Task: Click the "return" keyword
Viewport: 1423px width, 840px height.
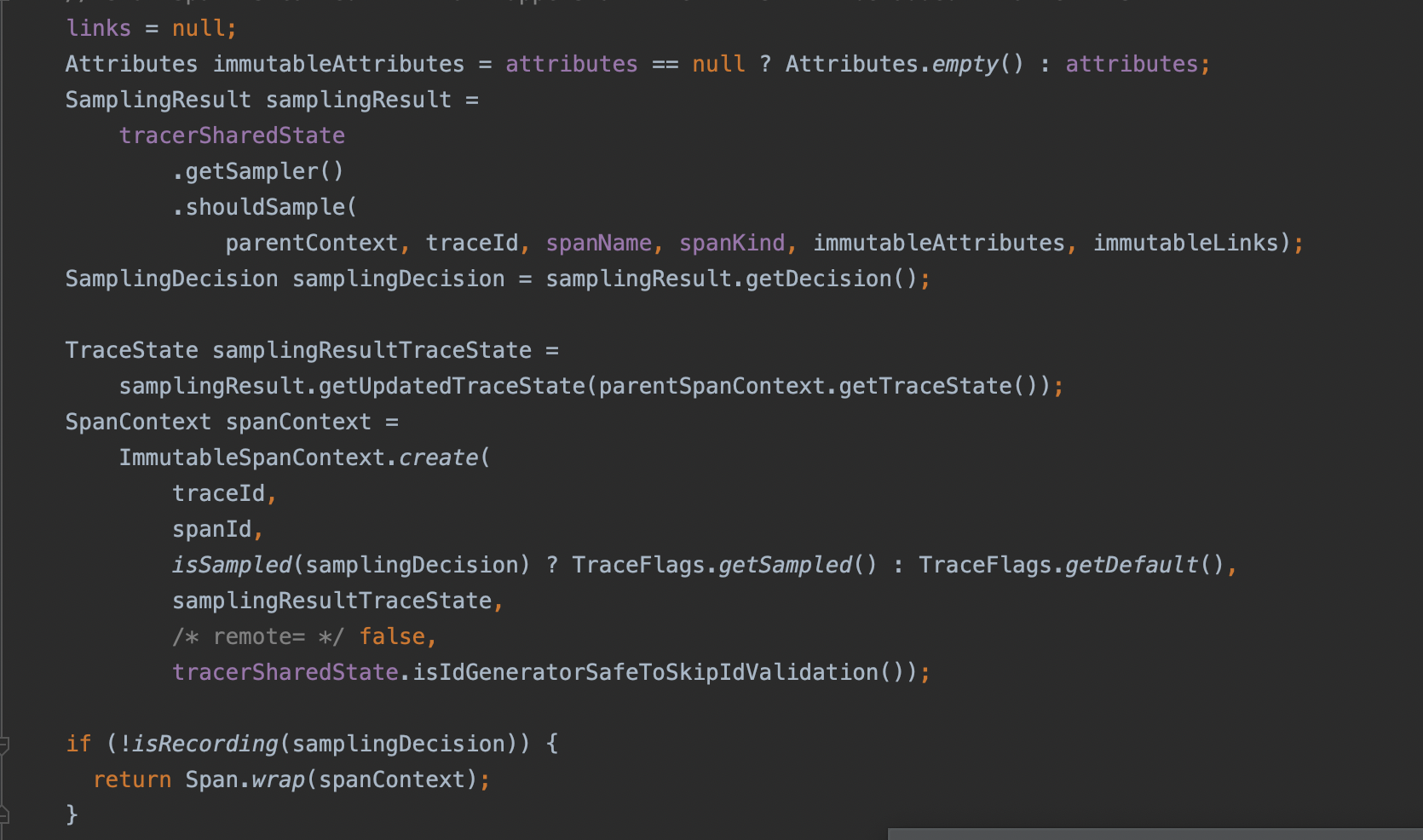Action: point(132,780)
